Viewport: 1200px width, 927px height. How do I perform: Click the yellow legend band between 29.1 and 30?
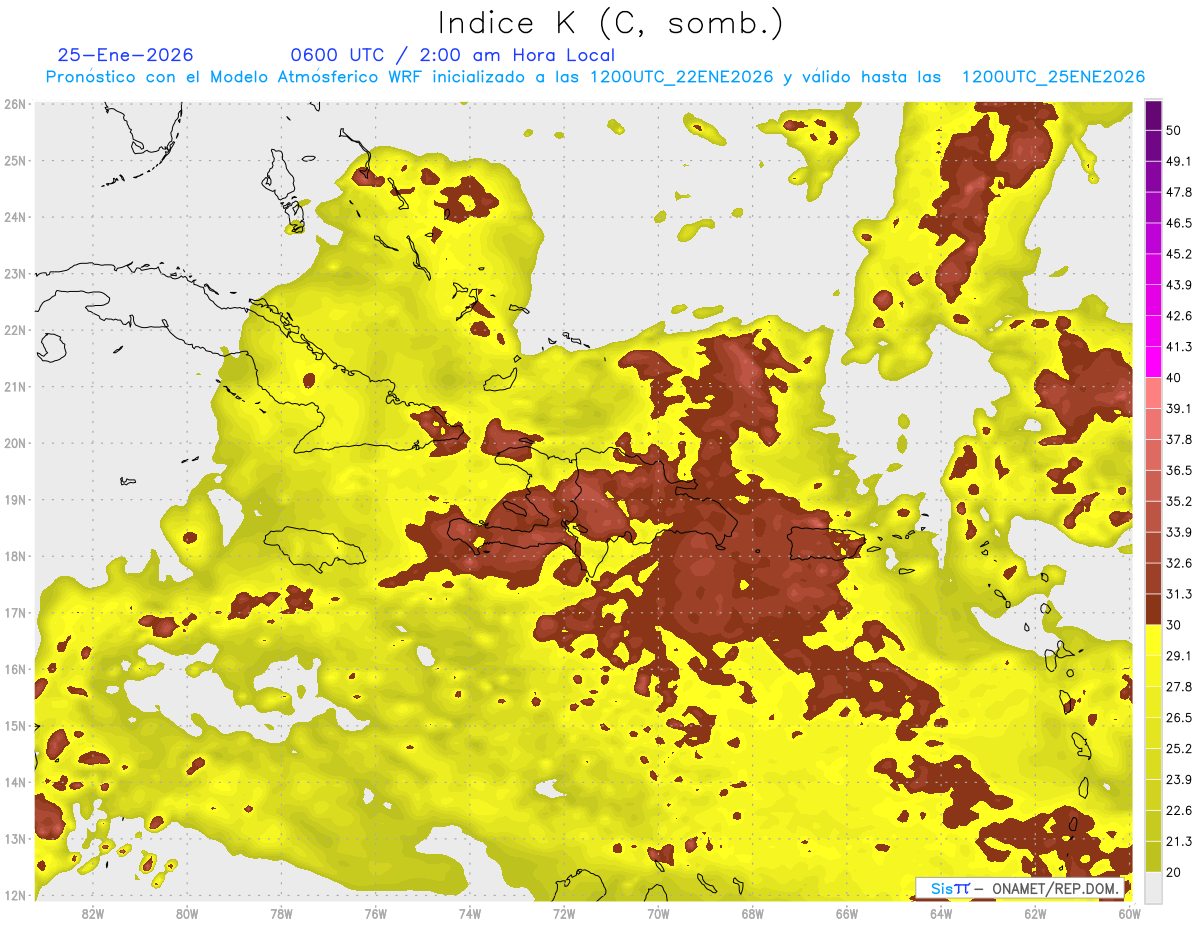[x=1153, y=640]
